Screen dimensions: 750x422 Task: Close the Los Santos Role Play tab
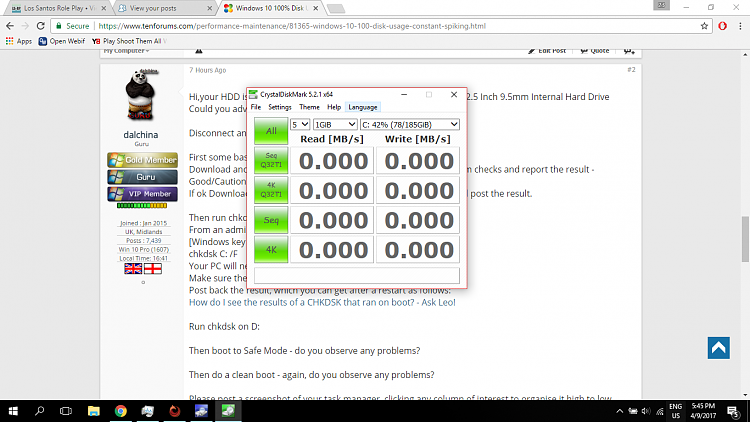click(x=104, y=8)
